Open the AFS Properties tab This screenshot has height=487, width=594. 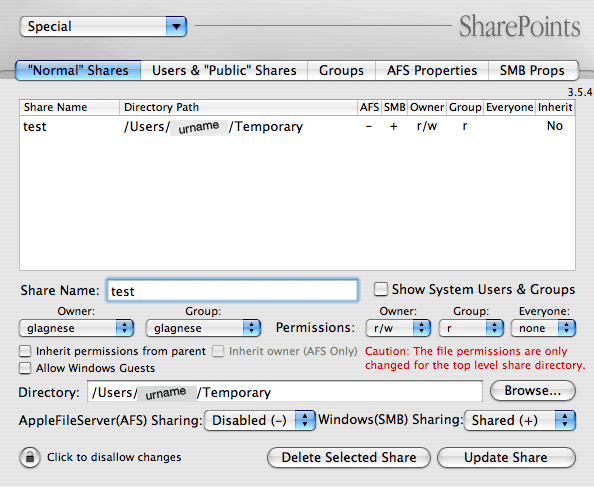432,70
